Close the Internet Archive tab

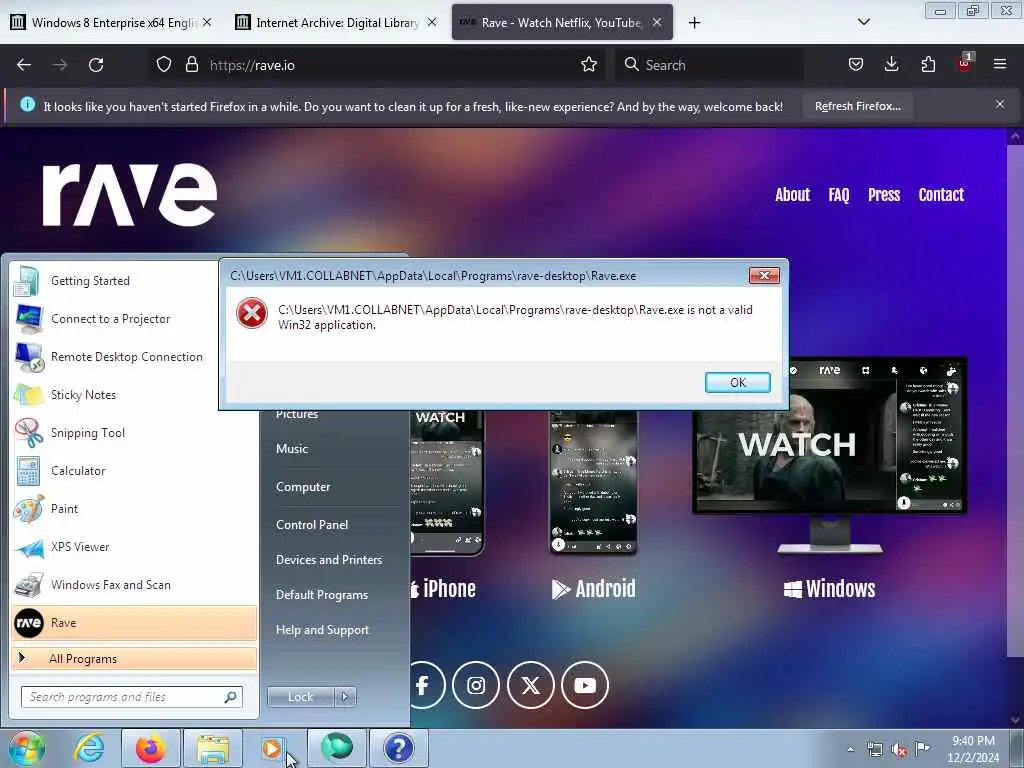432,22
